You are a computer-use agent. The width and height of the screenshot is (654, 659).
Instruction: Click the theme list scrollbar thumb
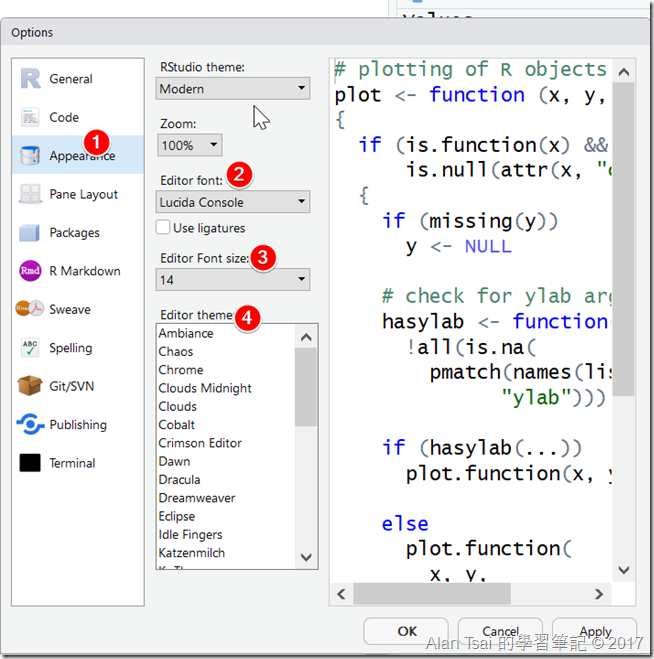click(x=306, y=387)
